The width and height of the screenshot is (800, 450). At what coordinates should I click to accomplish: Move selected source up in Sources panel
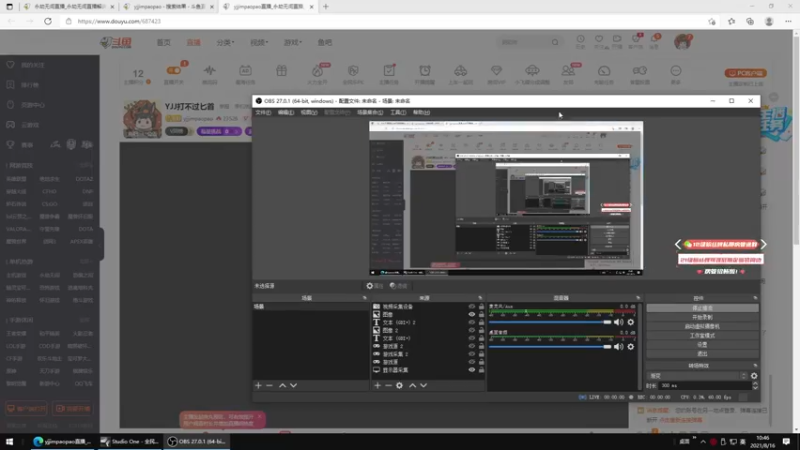412,386
